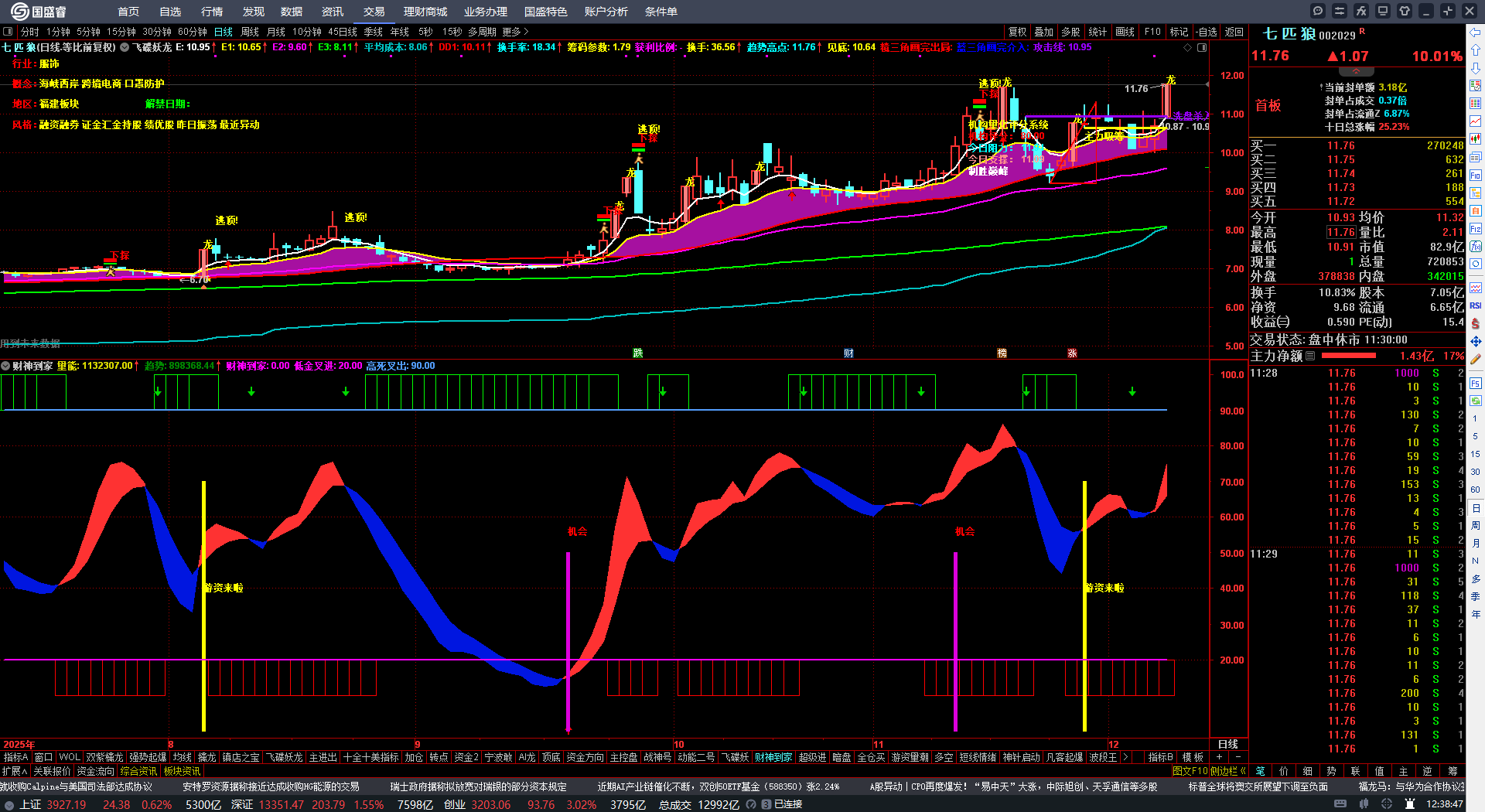Click the back arrow icon in right sidebar
The image size is (1485, 812).
[1476, 32]
